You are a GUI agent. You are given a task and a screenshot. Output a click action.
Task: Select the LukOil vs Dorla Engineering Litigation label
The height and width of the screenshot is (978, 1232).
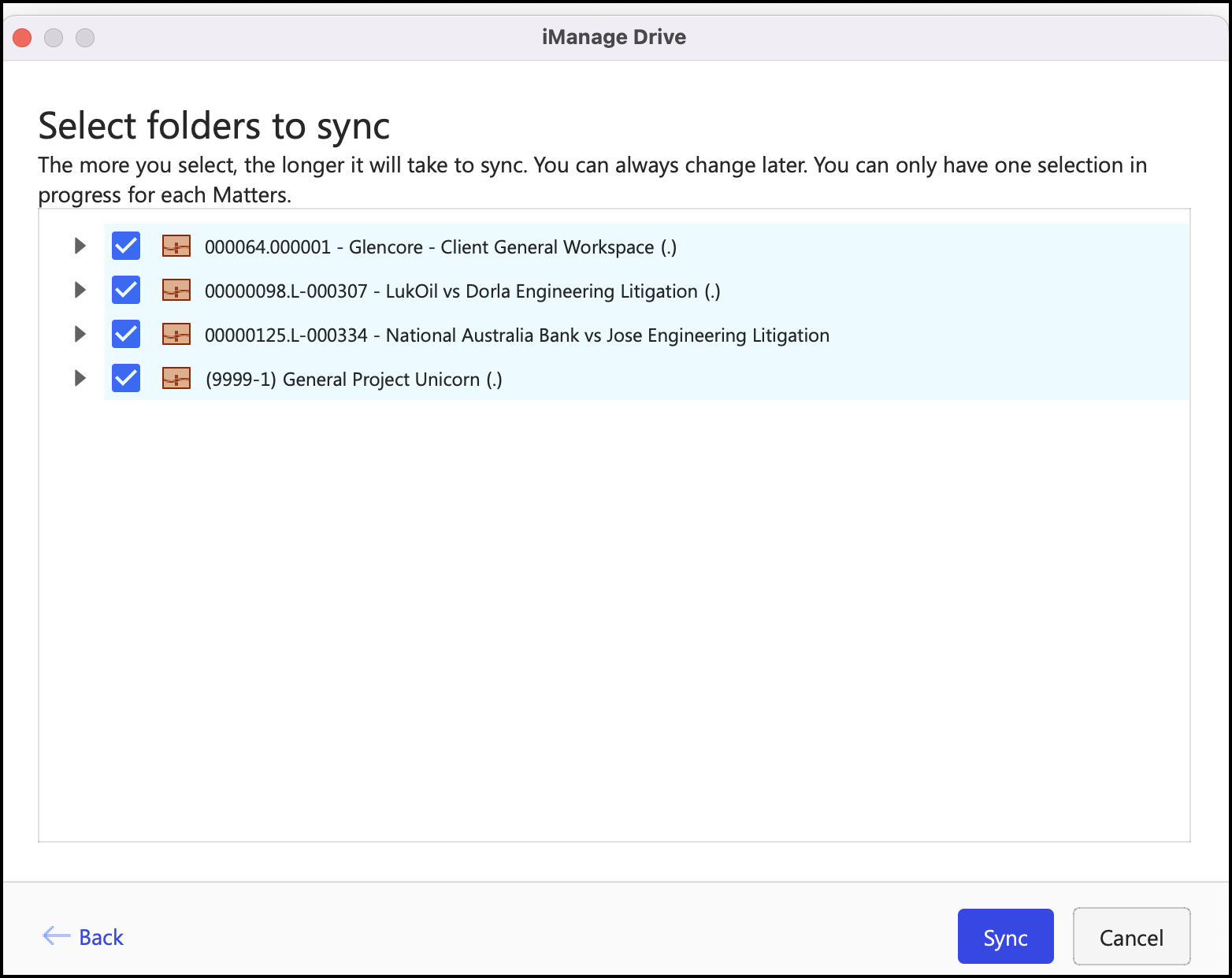tap(462, 291)
